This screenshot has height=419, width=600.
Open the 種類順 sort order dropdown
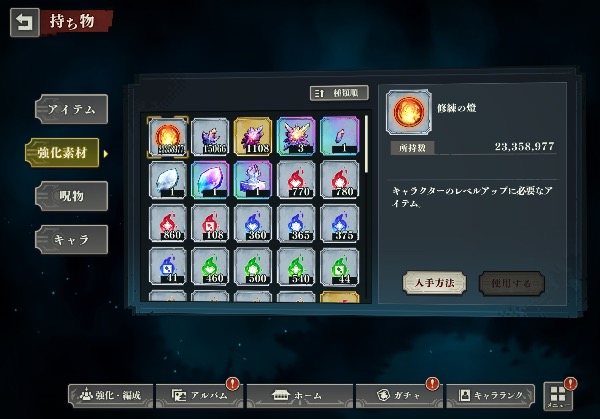pyautogui.click(x=339, y=93)
